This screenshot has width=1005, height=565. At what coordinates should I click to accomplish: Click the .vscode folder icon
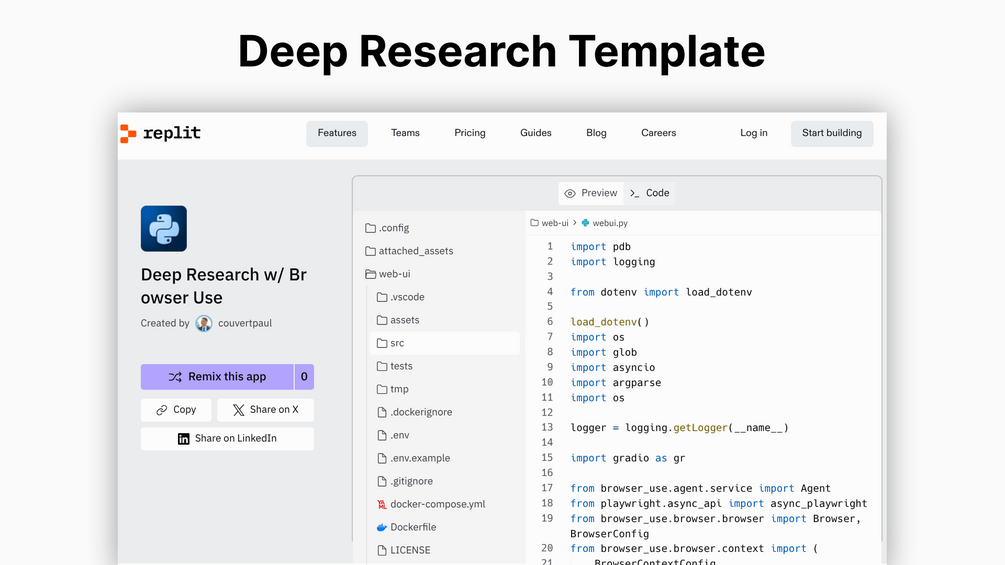click(x=382, y=297)
